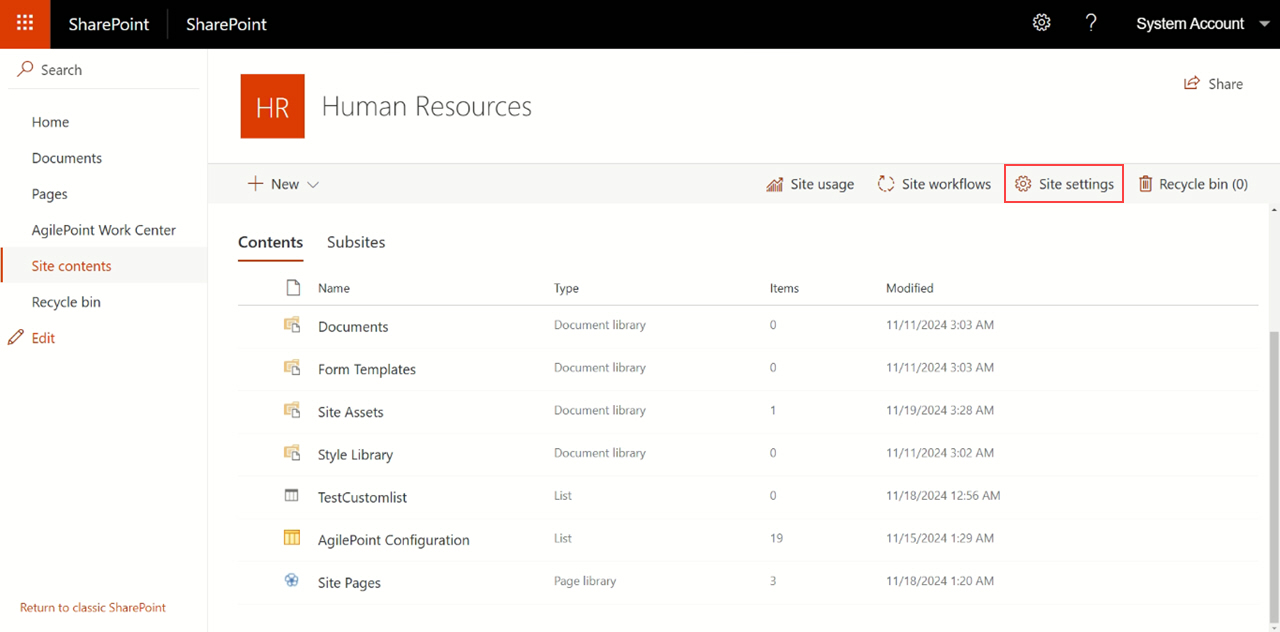Click the HR site logo tile
Screen dimensions: 1280x632
tap(272, 106)
